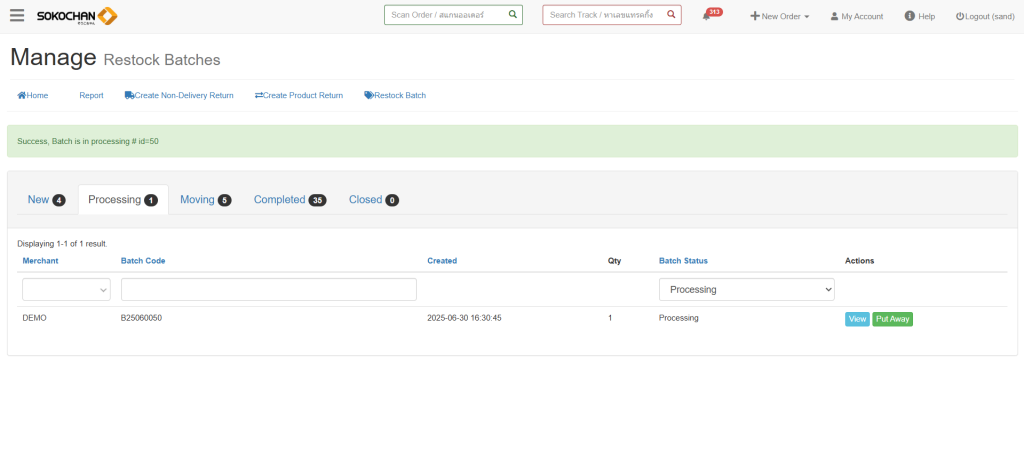This screenshot has height=463, width=1024.
Task: Open the hamburger sidebar menu
Action: click(x=17, y=16)
